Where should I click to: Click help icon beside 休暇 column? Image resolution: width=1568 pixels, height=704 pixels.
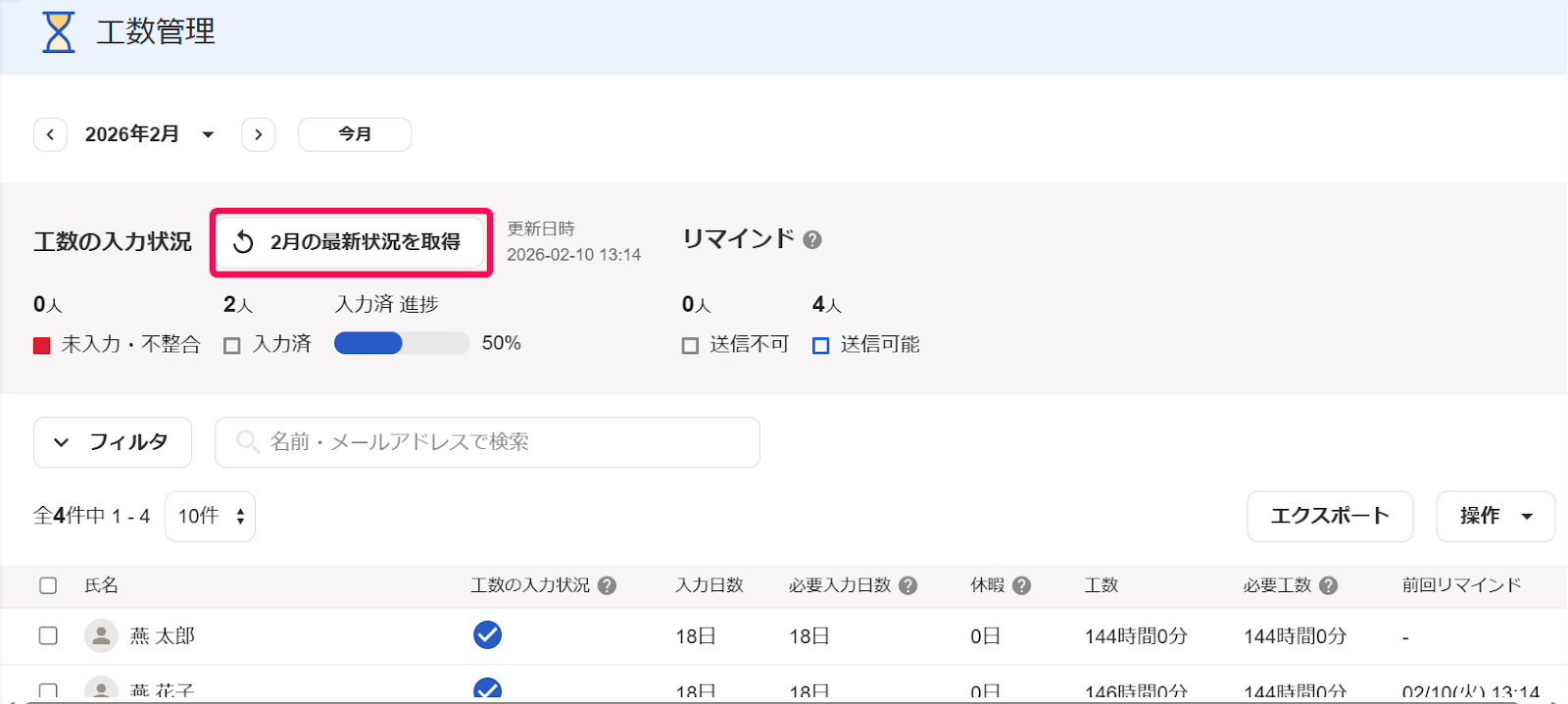point(1022,585)
